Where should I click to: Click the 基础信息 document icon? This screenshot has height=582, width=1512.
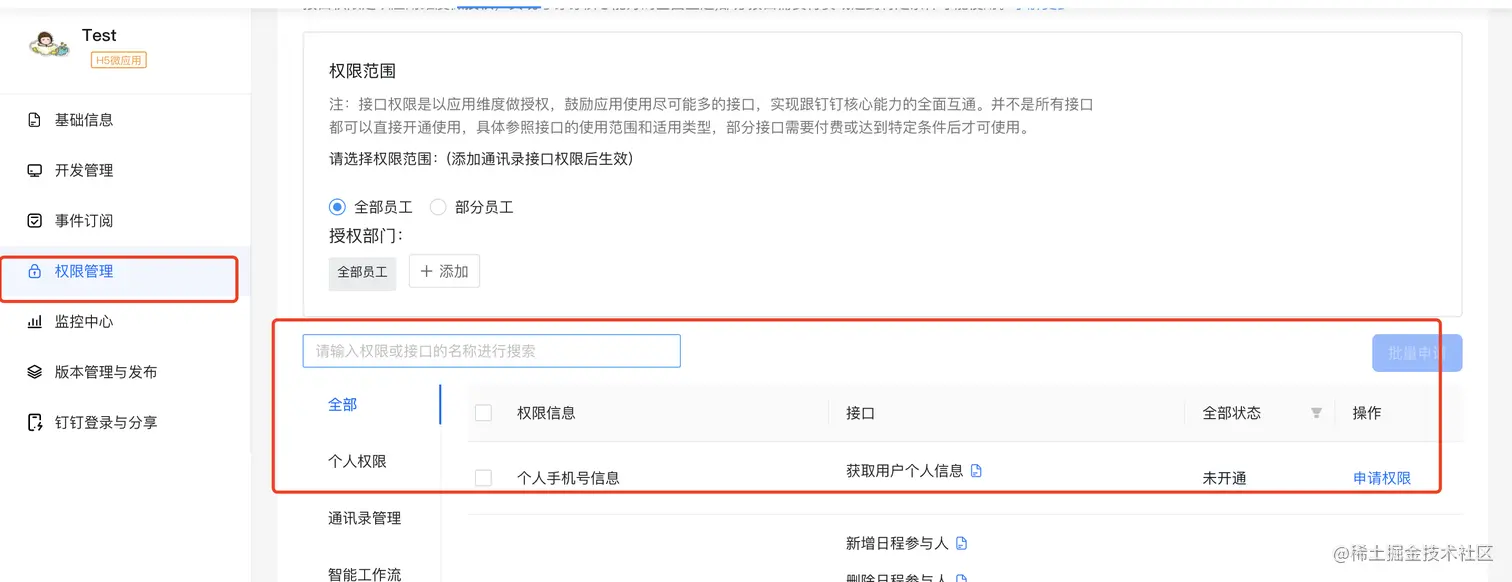pos(34,120)
